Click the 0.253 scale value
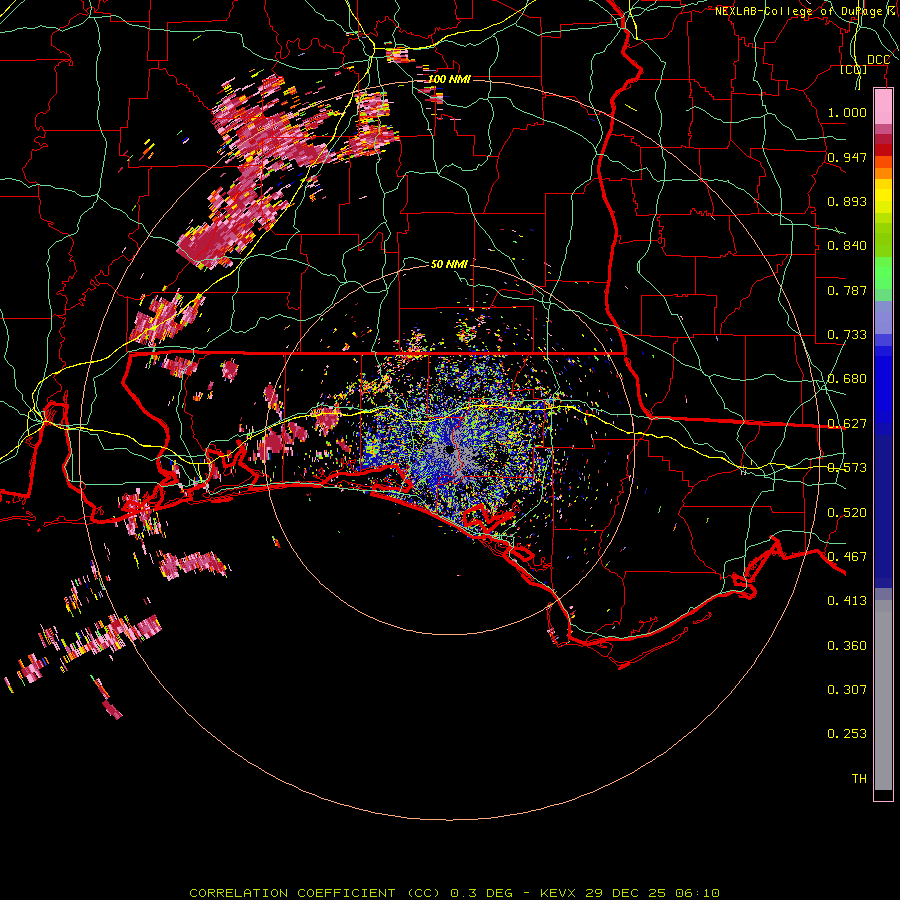The image size is (900, 900). 847,734
